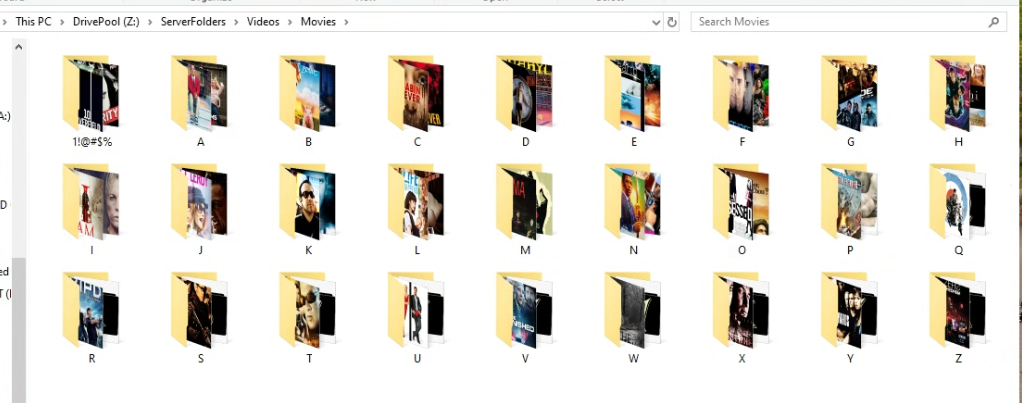
Task: Select the N movie folder
Action: pyautogui.click(x=632, y=202)
